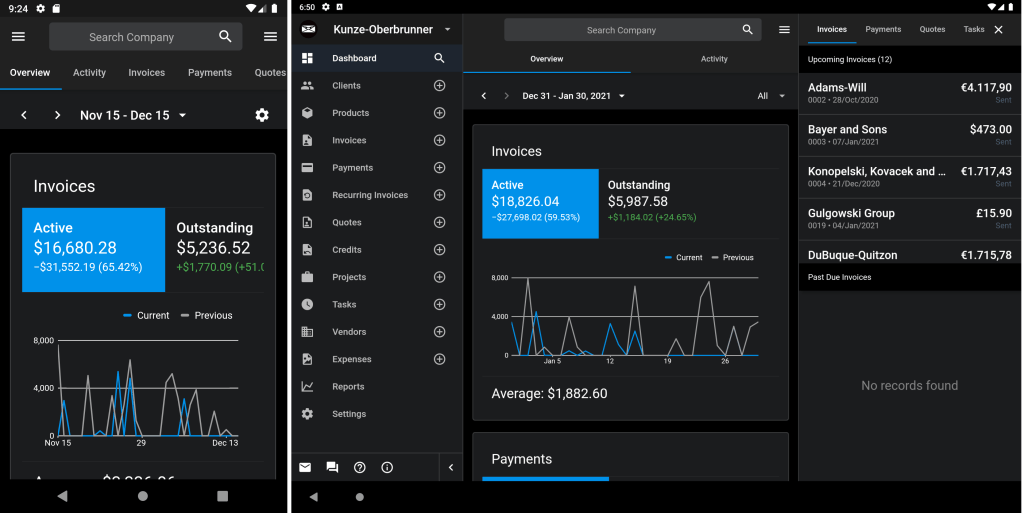Click the Search Company field on tablet
The height and width of the screenshot is (513, 1024).
point(620,30)
